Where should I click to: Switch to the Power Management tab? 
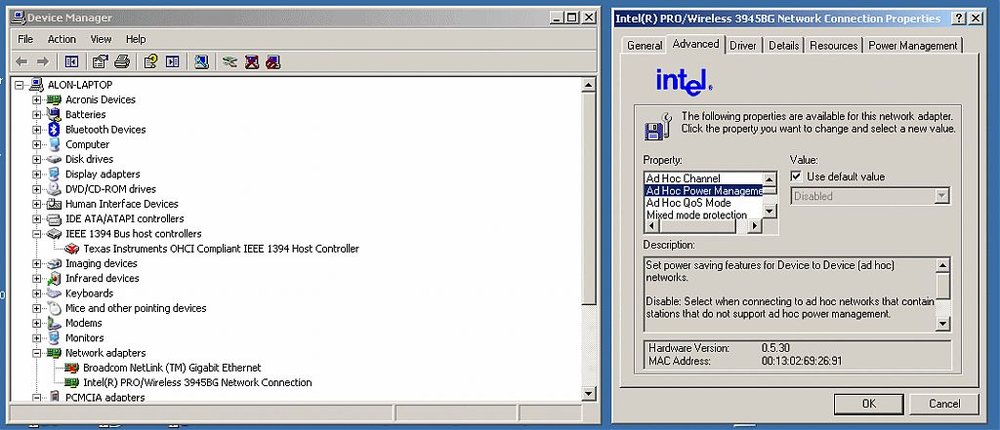coord(913,45)
